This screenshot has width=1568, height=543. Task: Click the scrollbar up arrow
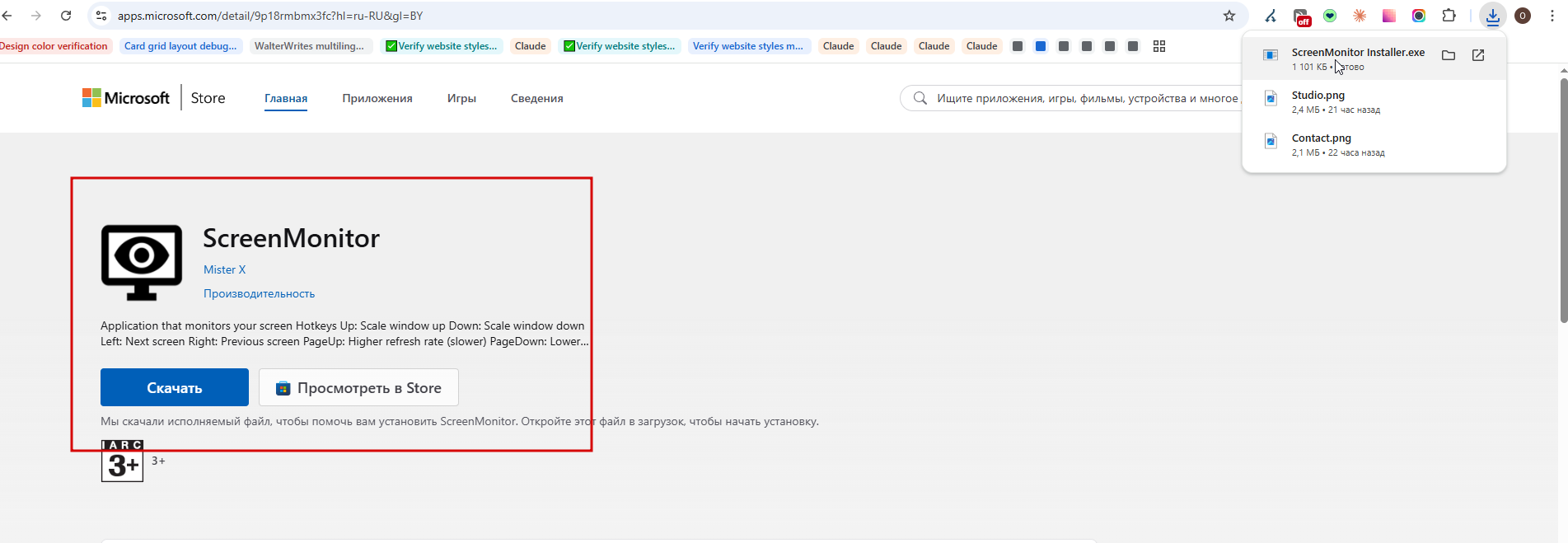[x=1563, y=72]
